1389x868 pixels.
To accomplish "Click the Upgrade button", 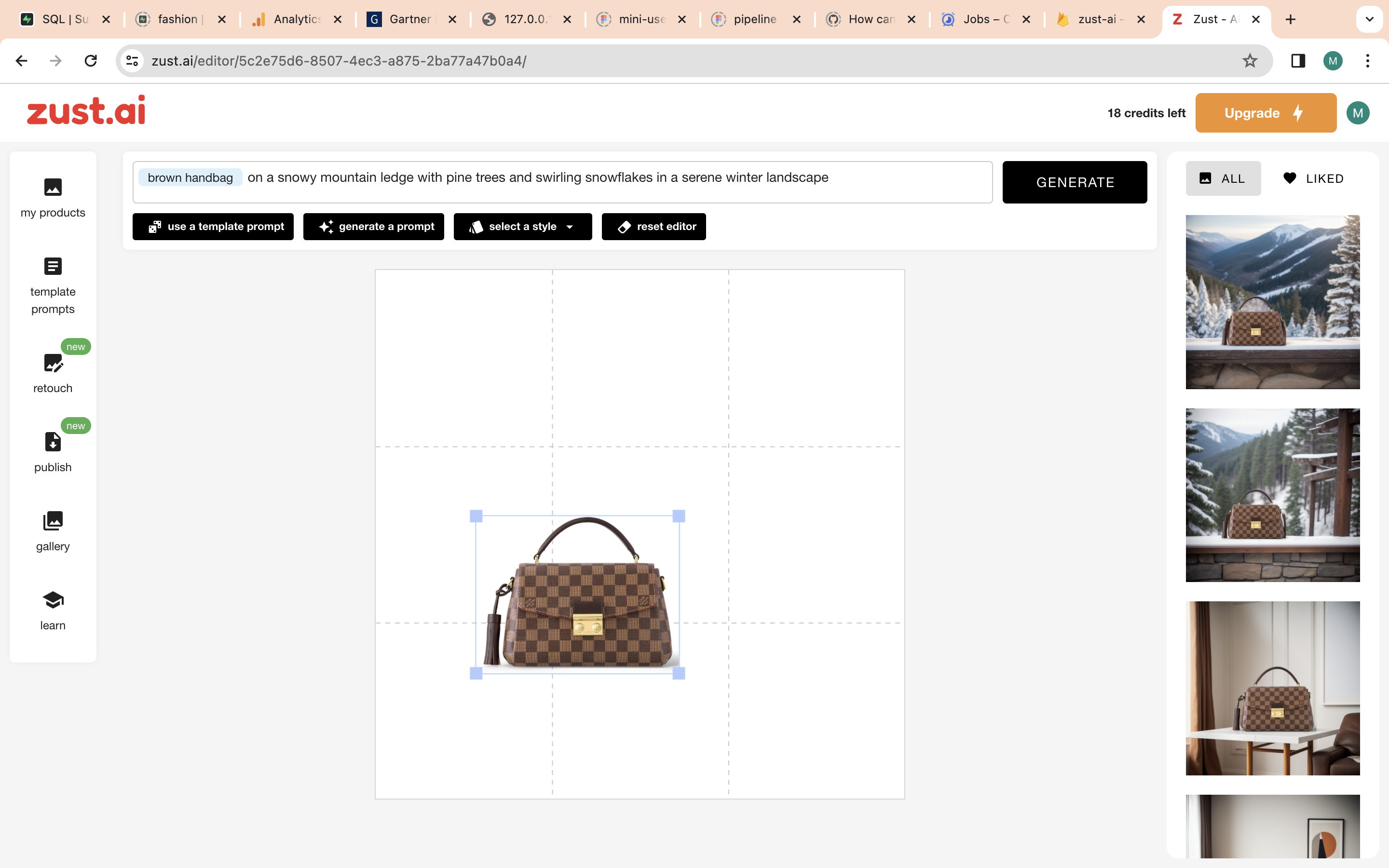I will (x=1265, y=112).
